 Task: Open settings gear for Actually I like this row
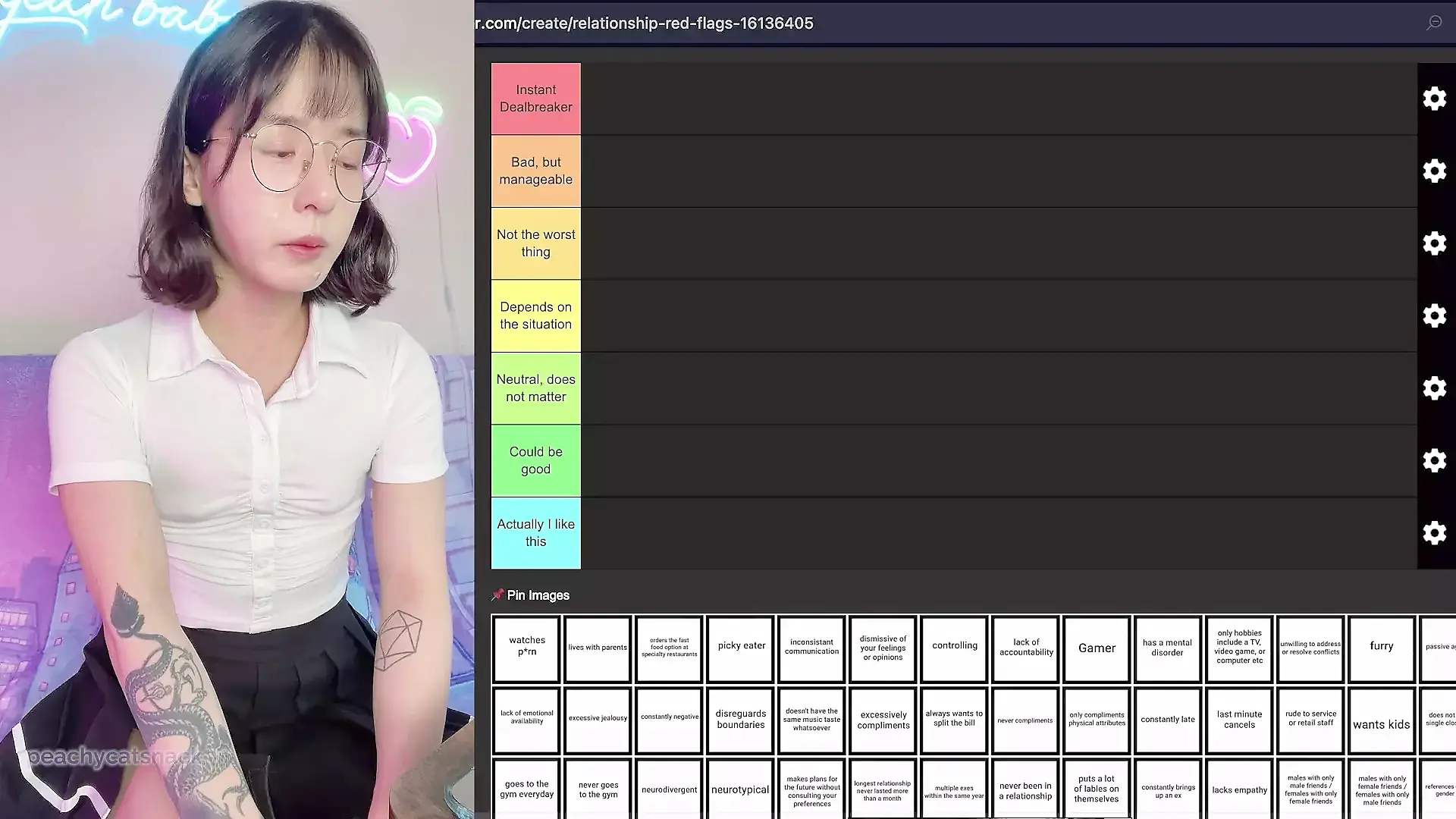[1434, 533]
